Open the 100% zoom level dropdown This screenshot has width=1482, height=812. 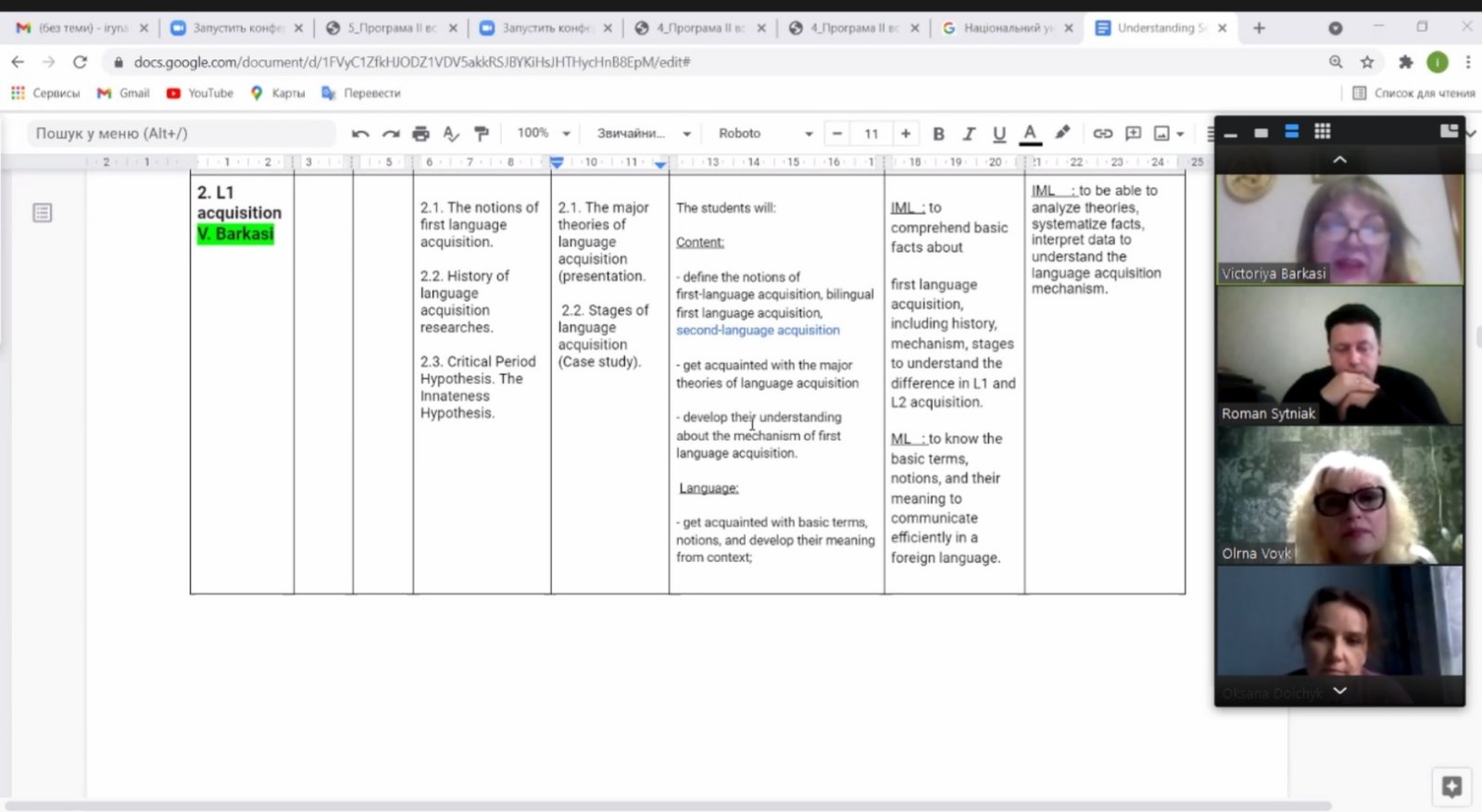point(543,133)
